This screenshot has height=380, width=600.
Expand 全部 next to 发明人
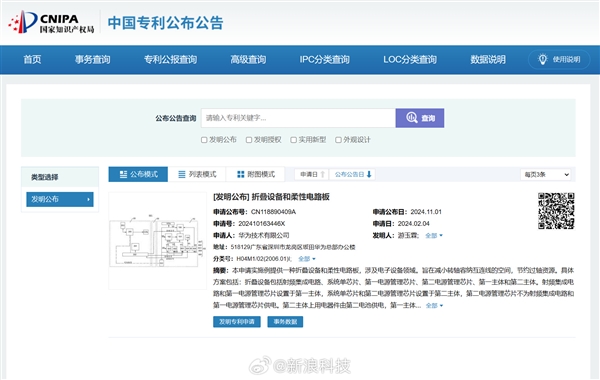(x=434, y=236)
